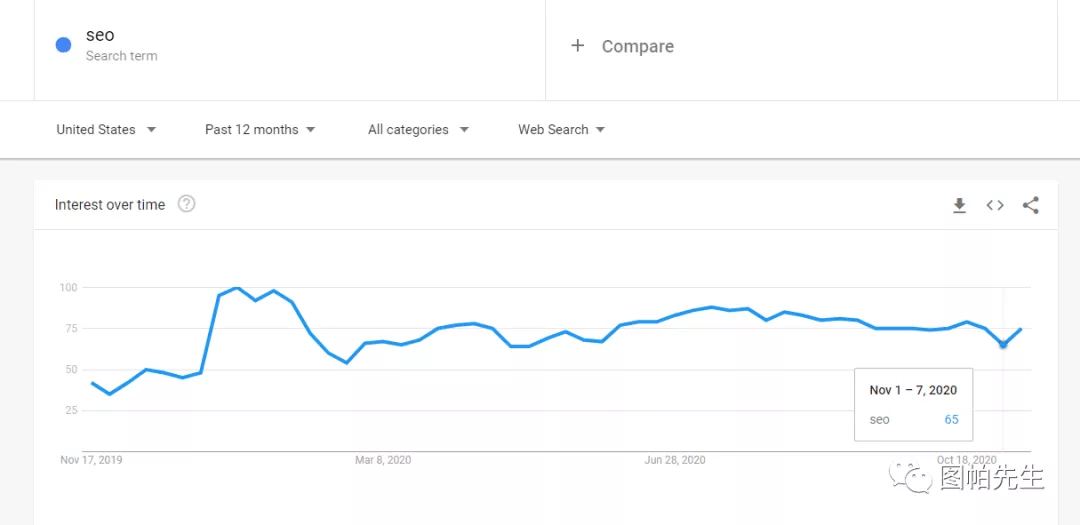1080x525 pixels.
Task: Click the Interest over time heading
Action: [x=110, y=205]
